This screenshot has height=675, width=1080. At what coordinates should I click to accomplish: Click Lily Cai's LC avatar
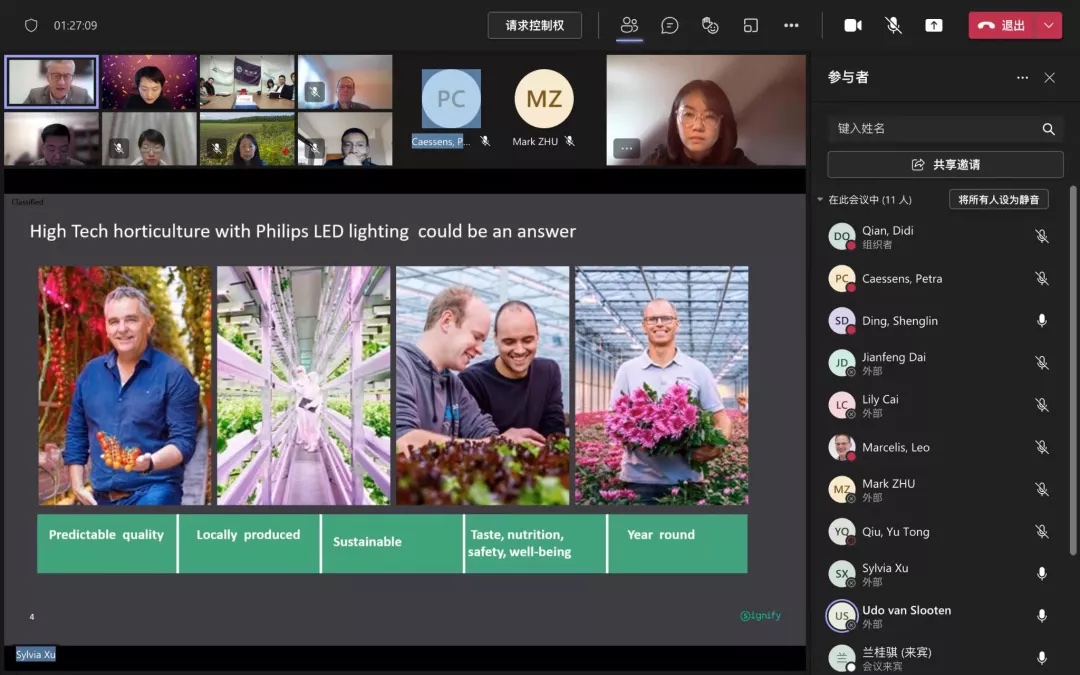842,405
